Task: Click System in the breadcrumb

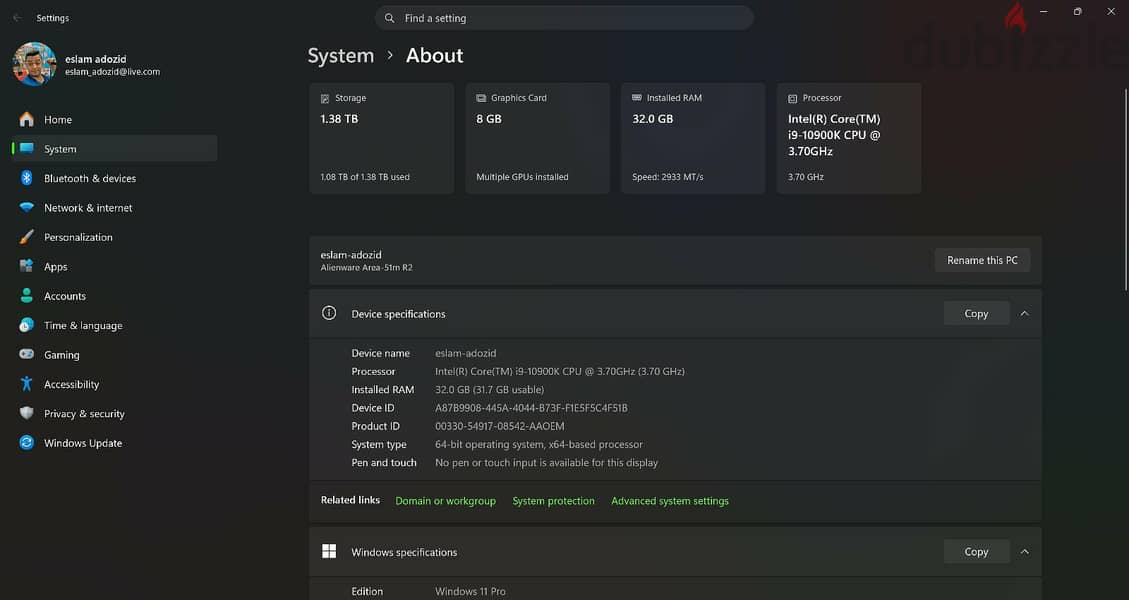Action: 341,55
